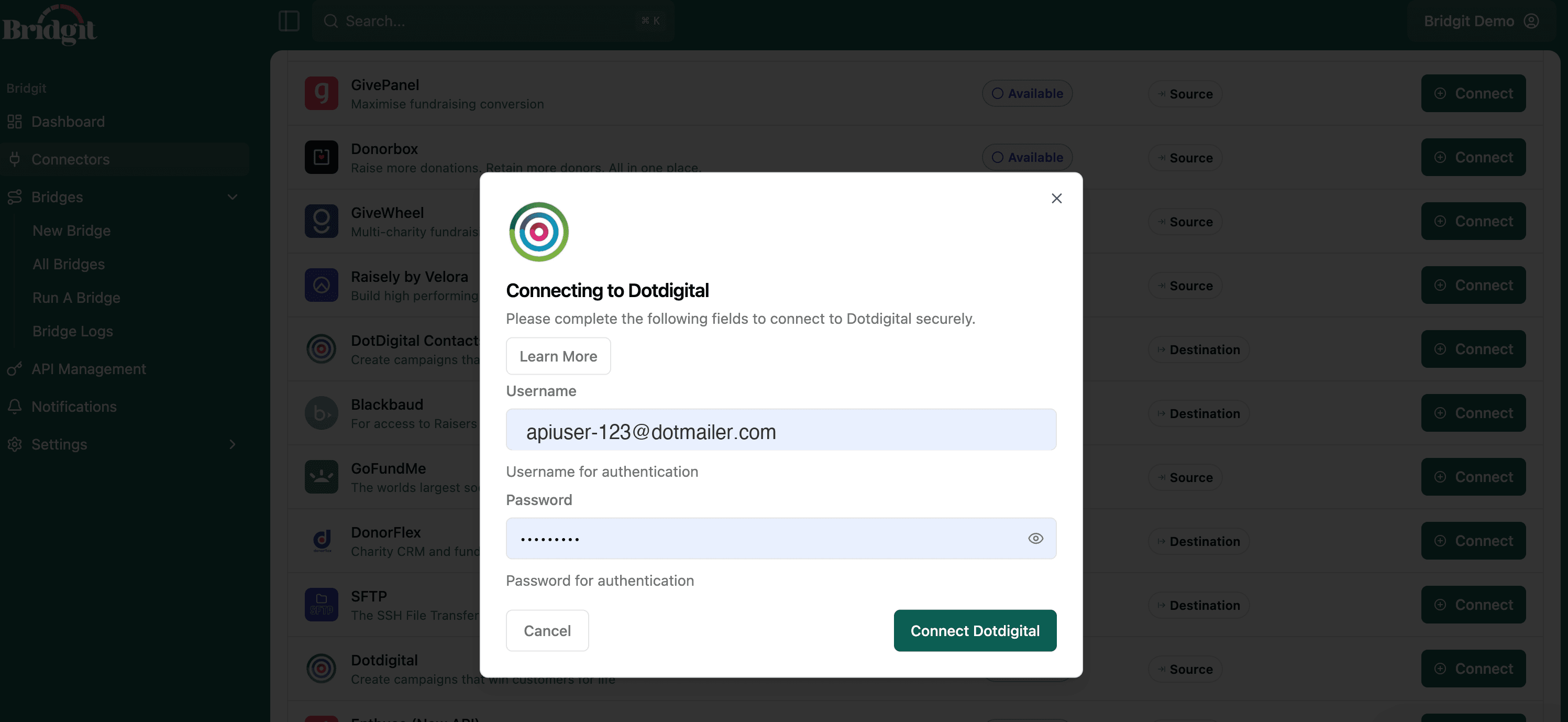This screenshot has width=1568, height=722.
Task: Click the DonorFlex logo icon
Action: coord(321,541)
